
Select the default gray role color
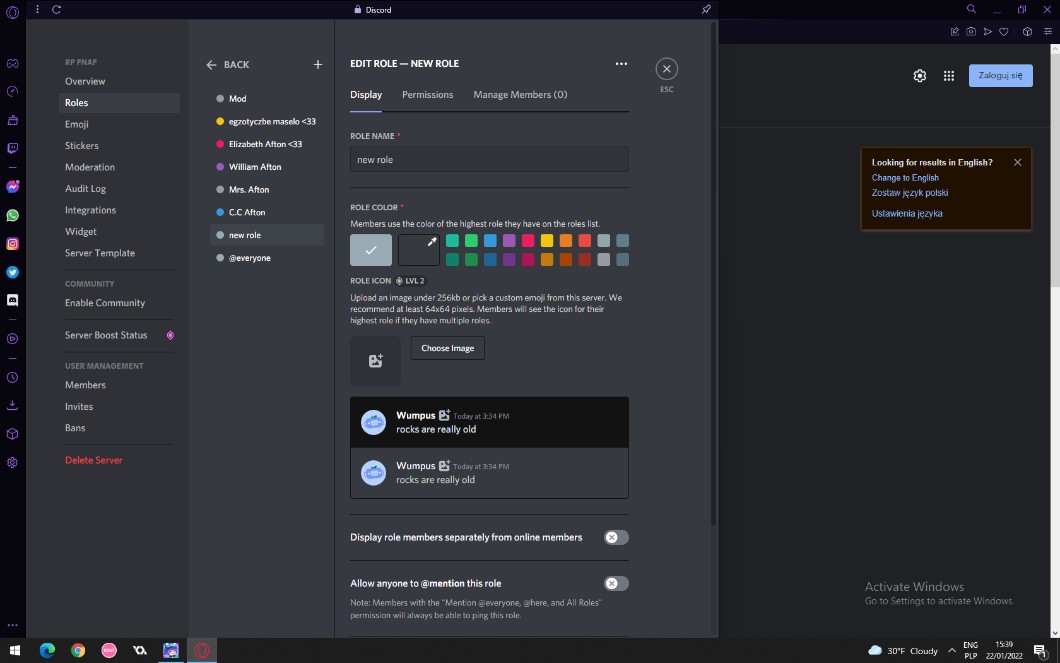pyautogui.click(x=371, y=250)
